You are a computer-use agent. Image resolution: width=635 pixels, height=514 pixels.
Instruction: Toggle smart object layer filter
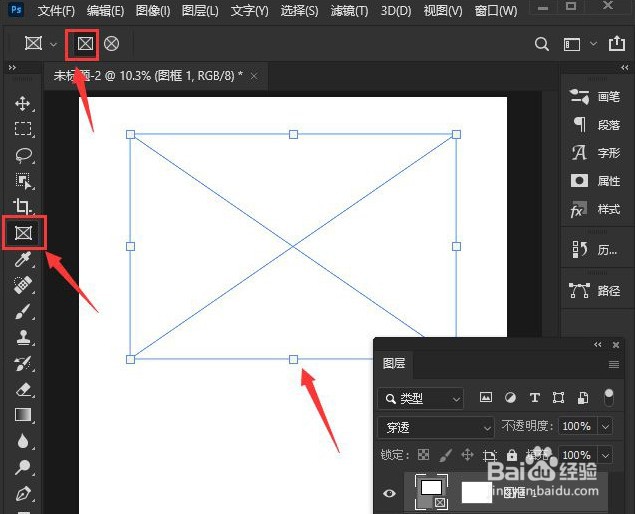click(583, 398)
